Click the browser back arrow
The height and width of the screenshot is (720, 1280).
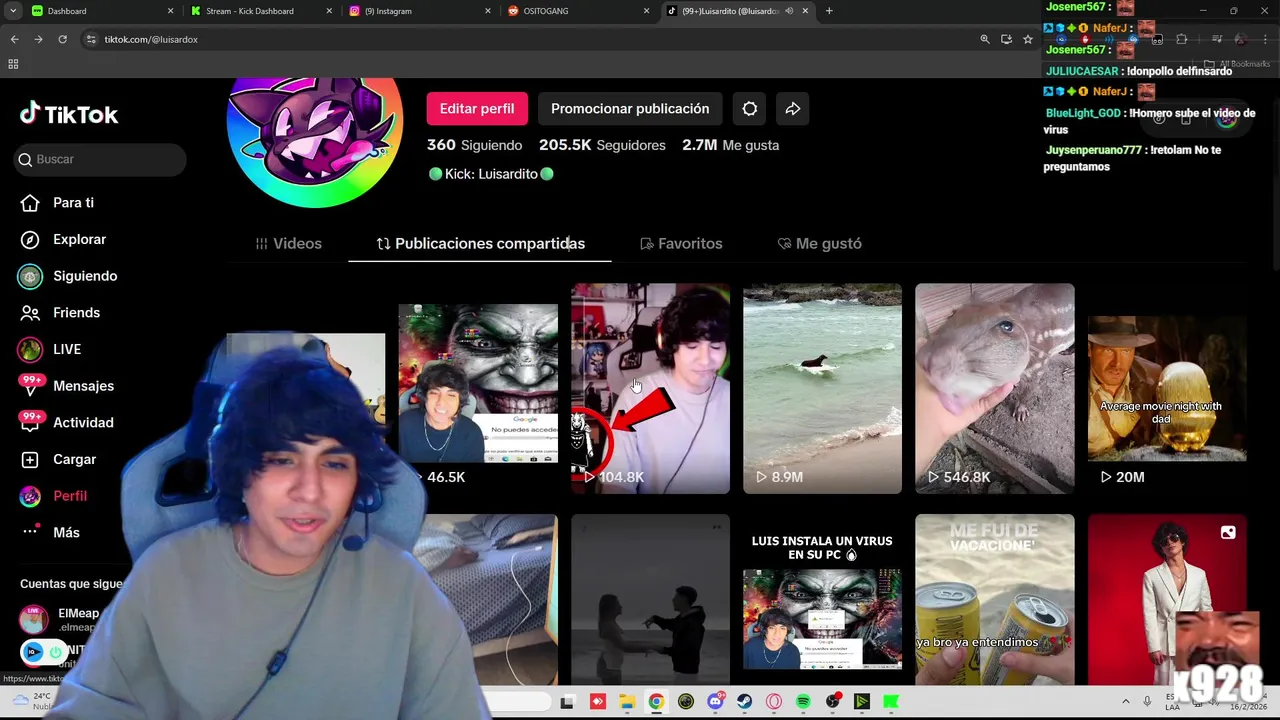[14, 39]
